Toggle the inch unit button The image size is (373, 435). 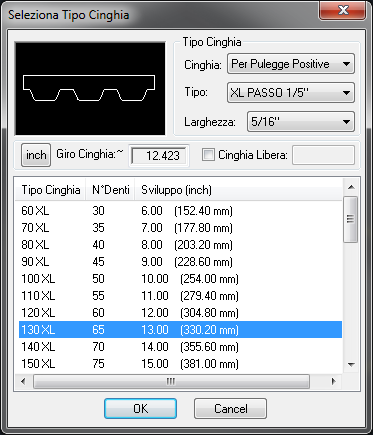tap(36, 155)
